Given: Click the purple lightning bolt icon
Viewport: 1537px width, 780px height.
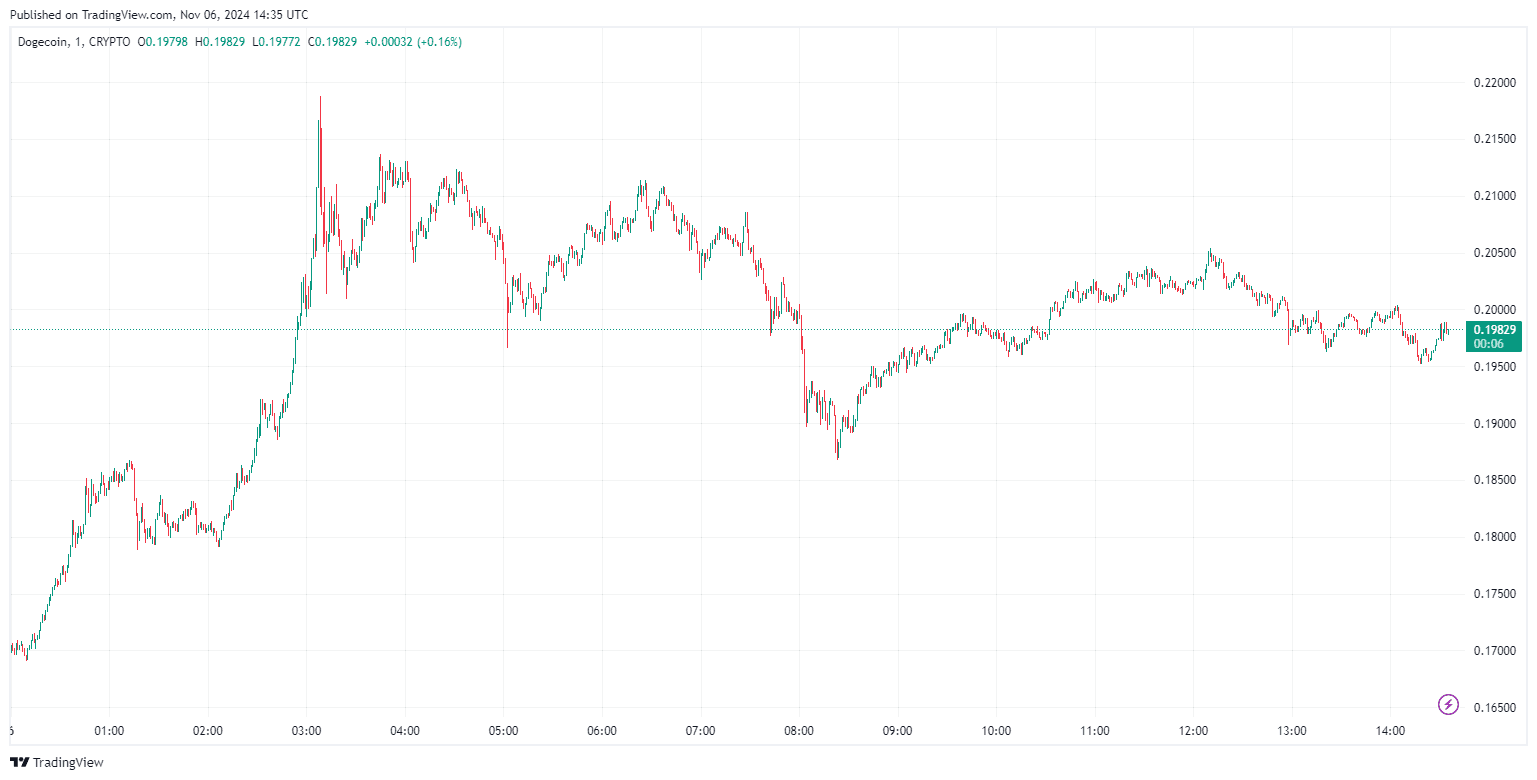Looking at the screenshot, I should 1448,704.
